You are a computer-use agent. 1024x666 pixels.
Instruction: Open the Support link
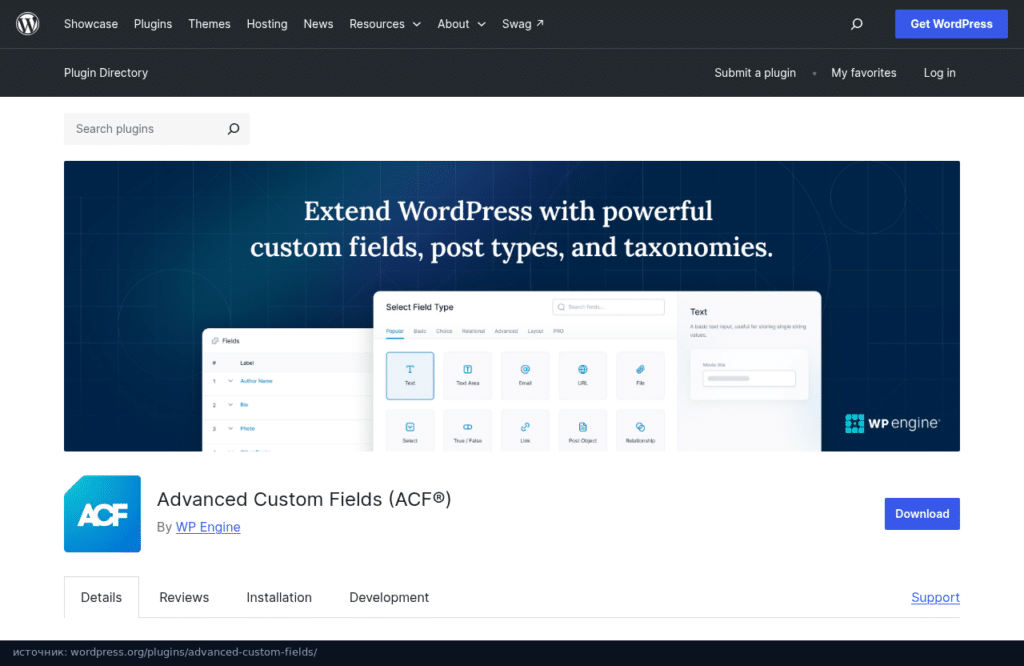935,597
